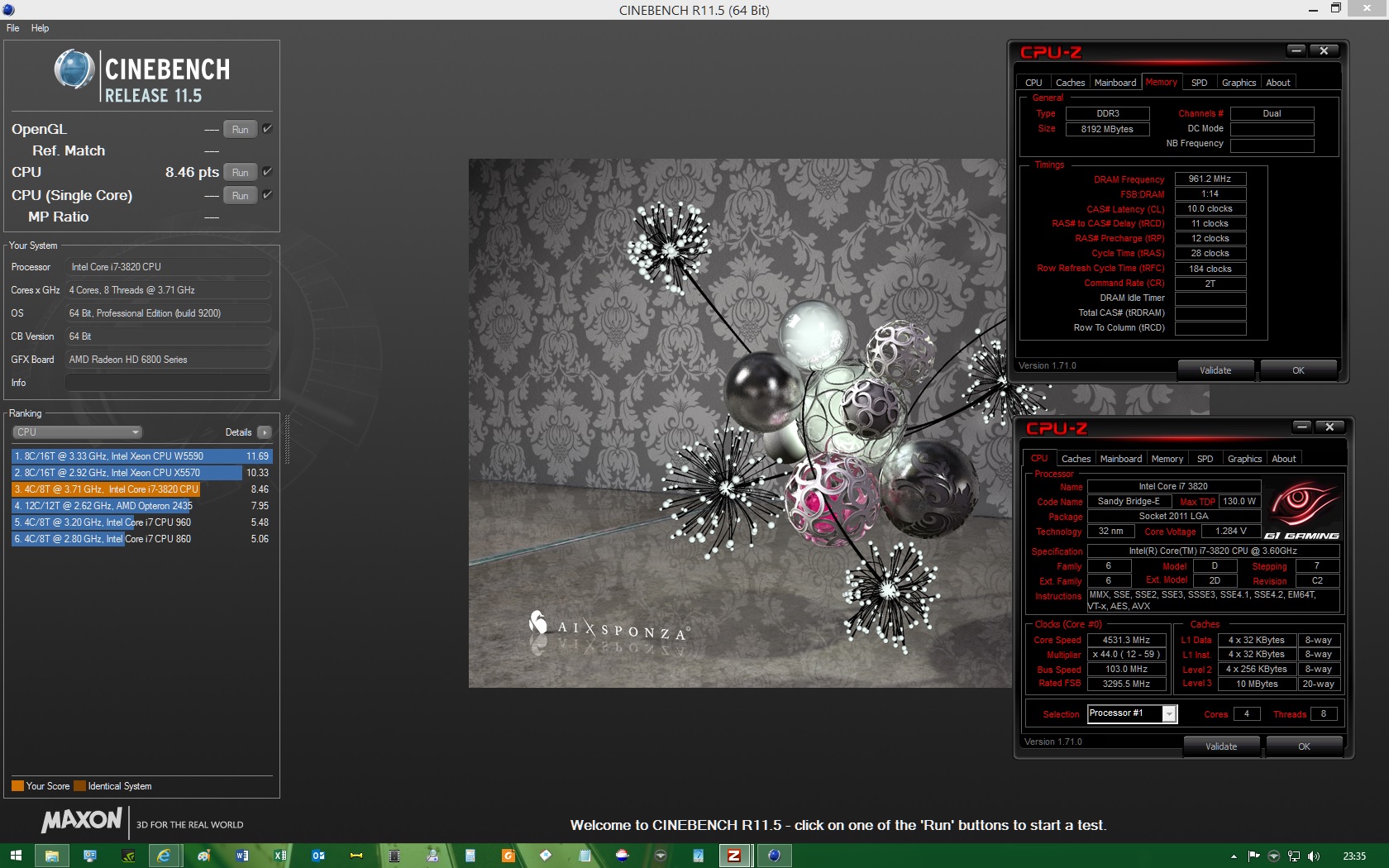
Task: Select ranking row Intel Core i7-3820 CPU
Action: (x=141, y=489)
